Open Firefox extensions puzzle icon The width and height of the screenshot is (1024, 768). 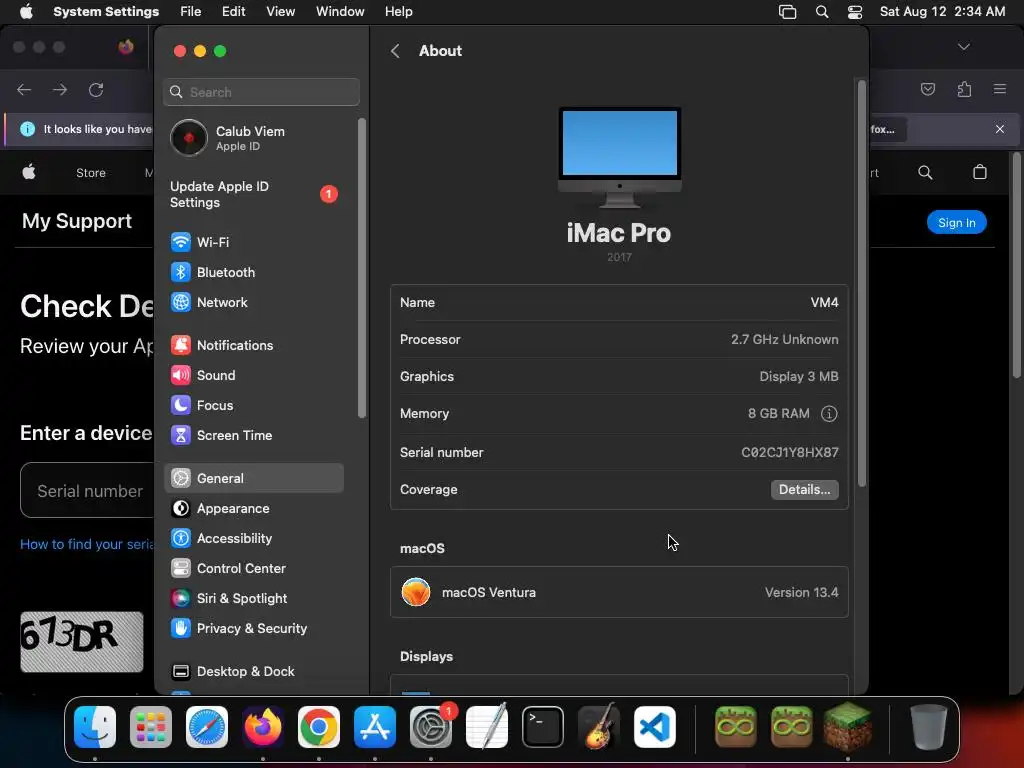(964, 89)
